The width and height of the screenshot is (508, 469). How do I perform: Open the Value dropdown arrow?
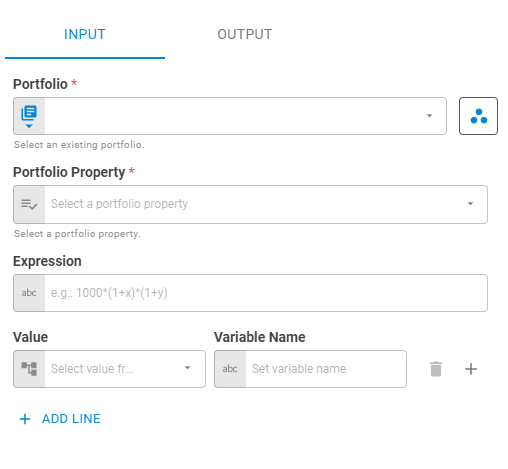[x=188, y=368]
